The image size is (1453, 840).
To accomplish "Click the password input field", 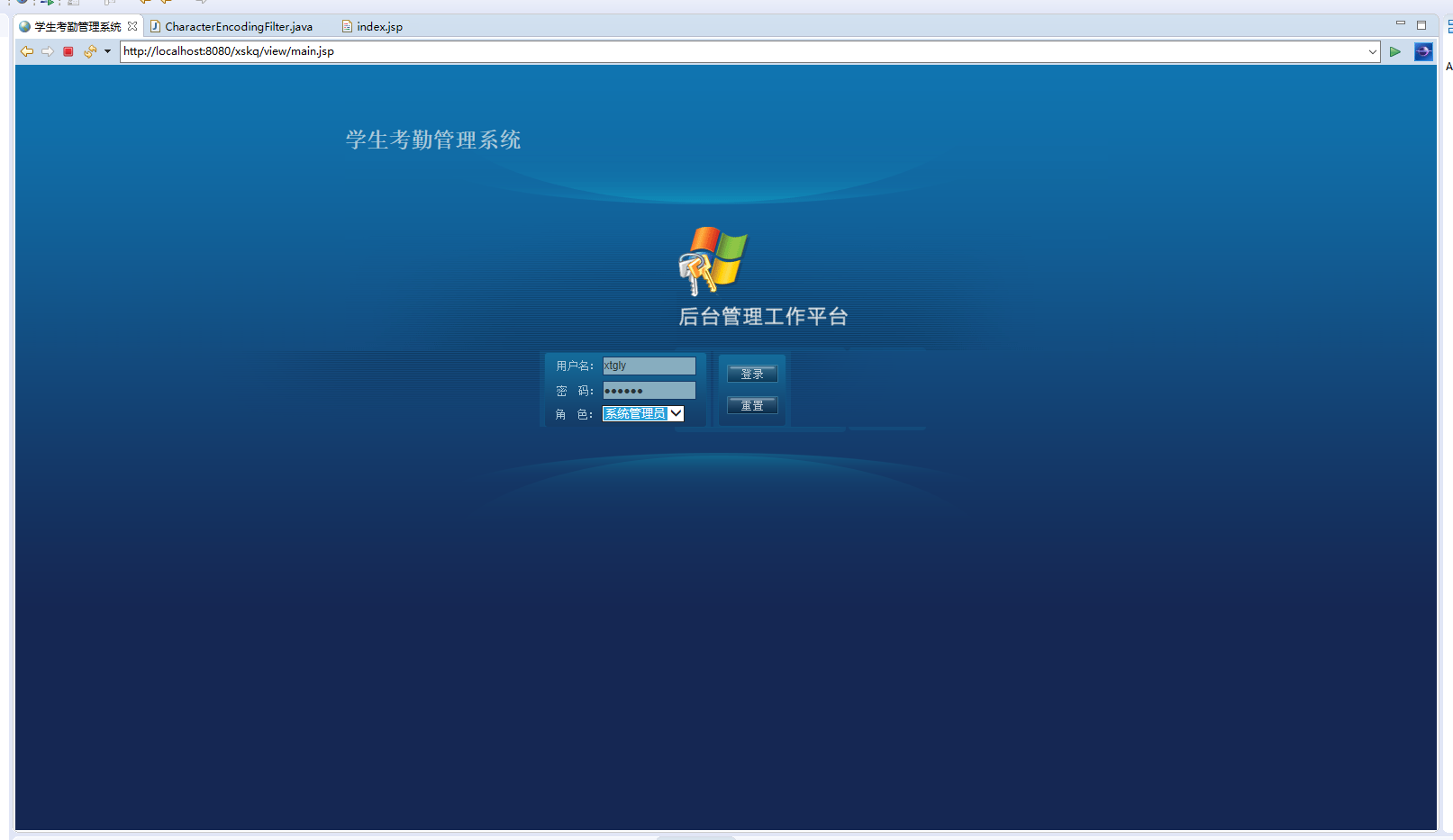I will 649,390.
